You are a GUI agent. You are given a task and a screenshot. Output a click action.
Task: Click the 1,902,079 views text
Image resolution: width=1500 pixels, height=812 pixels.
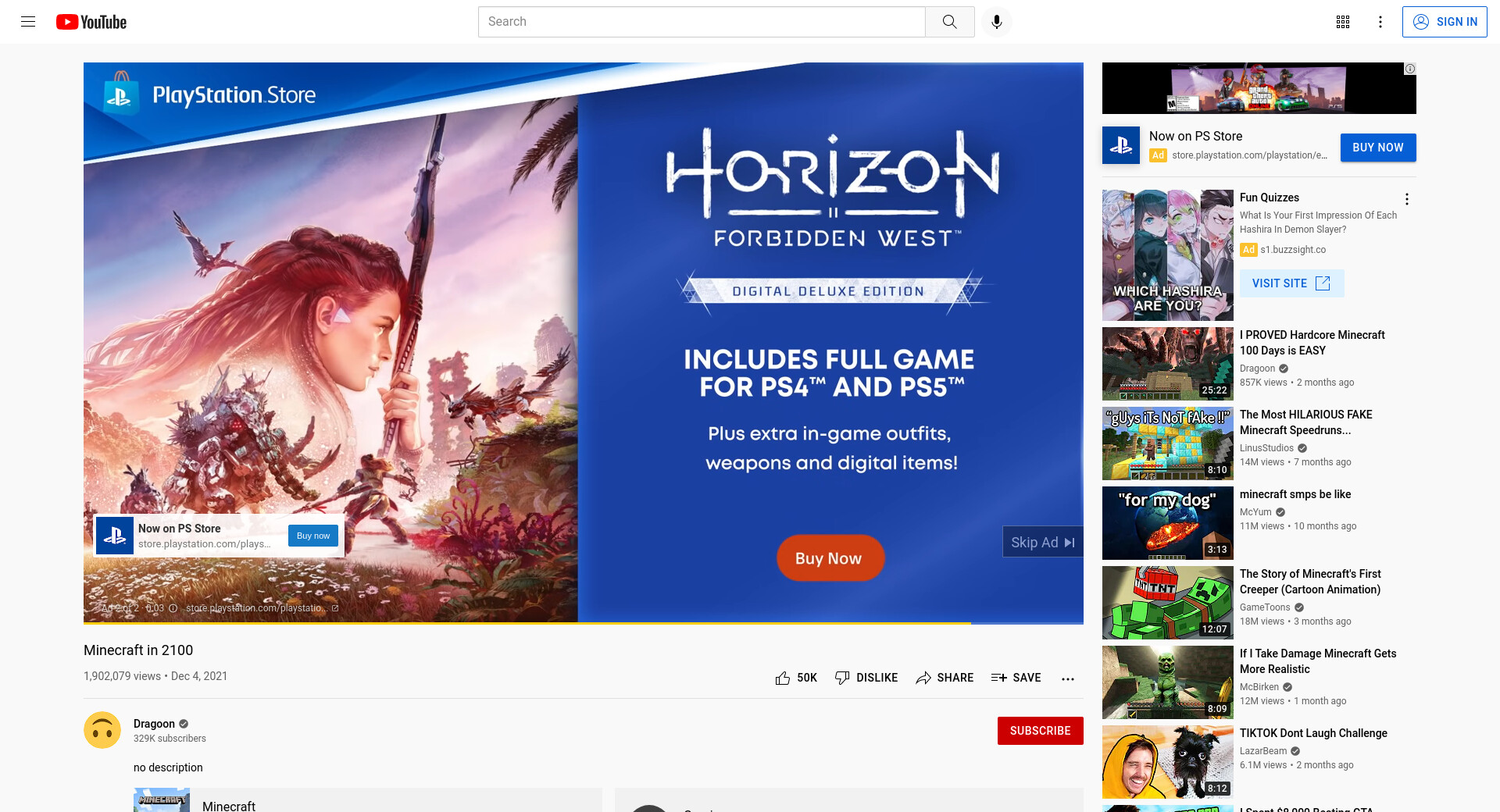coord(122,676)
